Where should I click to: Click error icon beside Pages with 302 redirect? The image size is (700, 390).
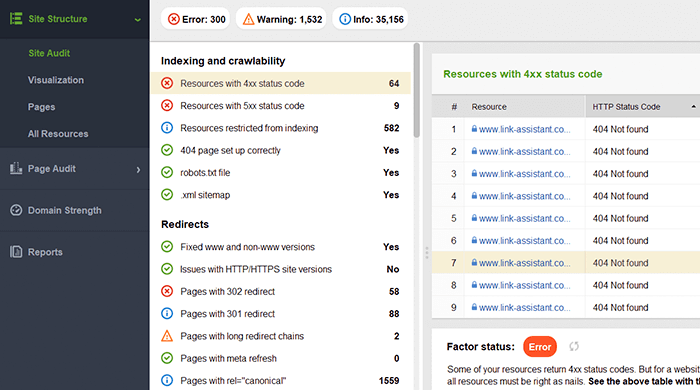167,291
